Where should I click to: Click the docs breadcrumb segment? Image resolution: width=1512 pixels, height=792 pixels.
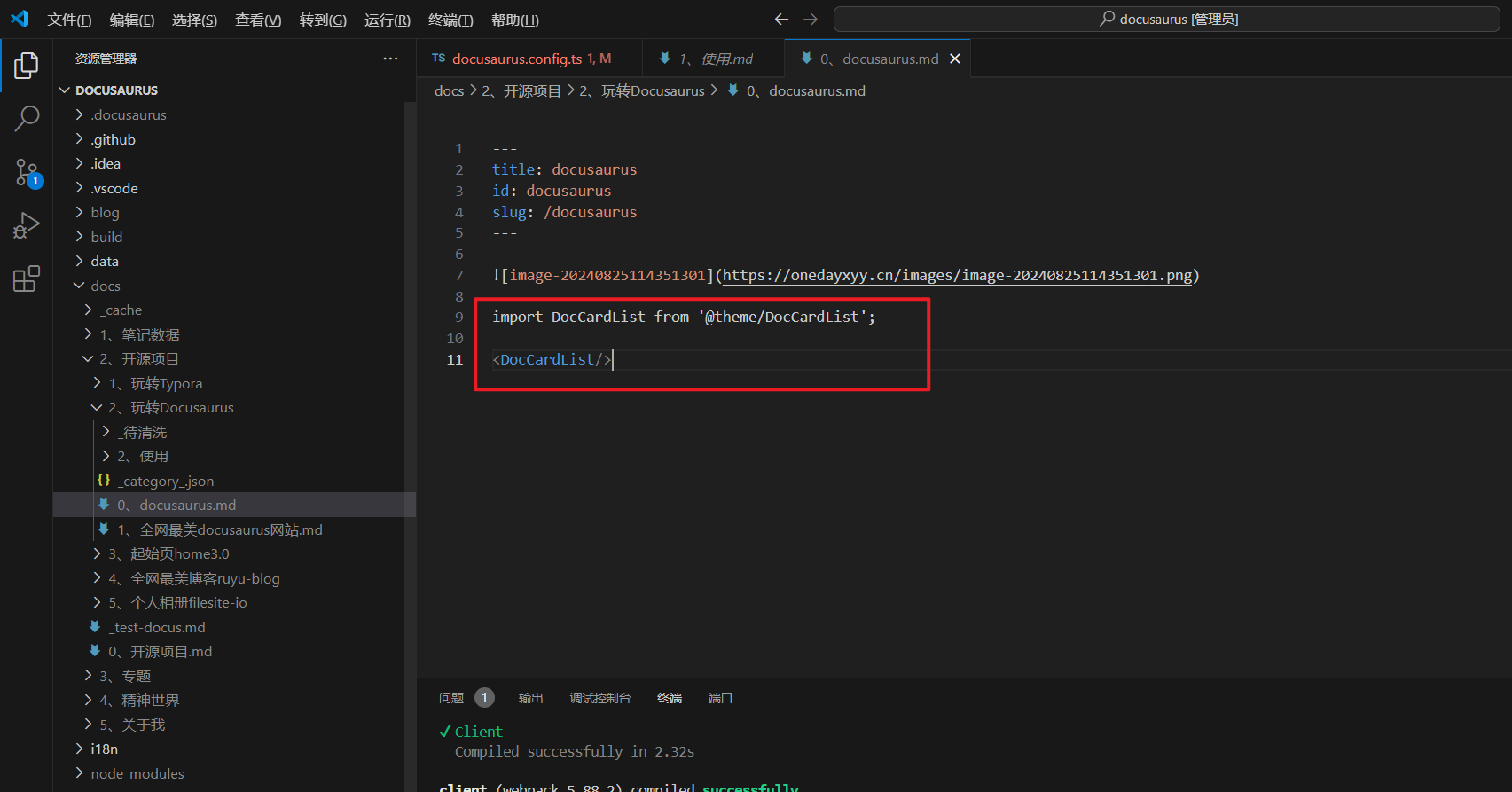coord(449,90)
